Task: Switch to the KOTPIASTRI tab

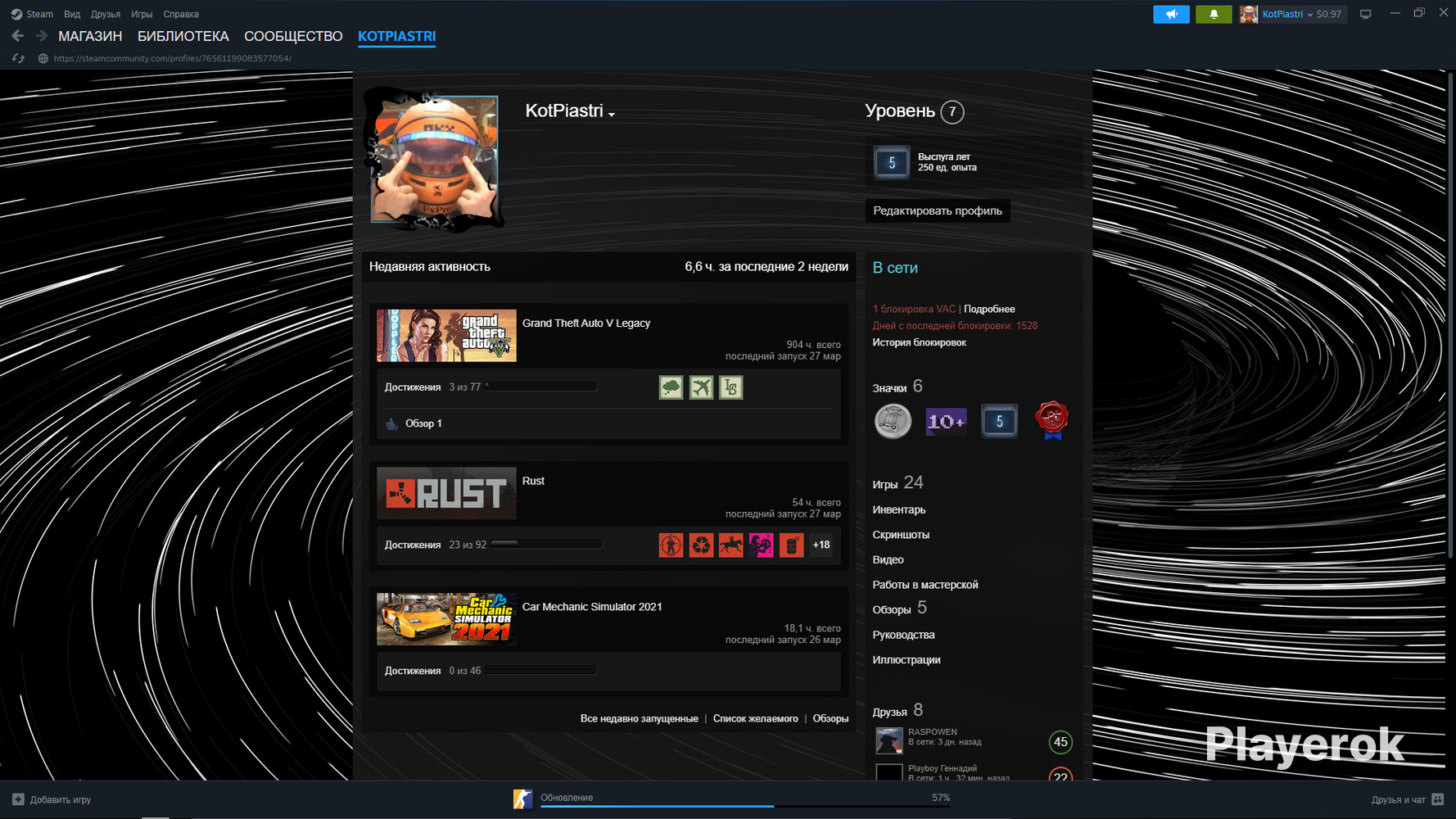Action: [397, 36]
